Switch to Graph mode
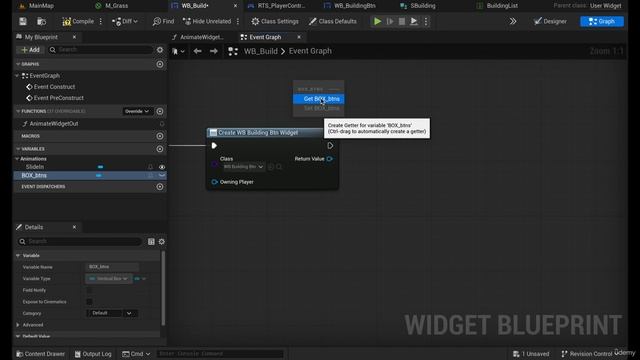Viewport: 640px width, 360px height. [602, 21]
